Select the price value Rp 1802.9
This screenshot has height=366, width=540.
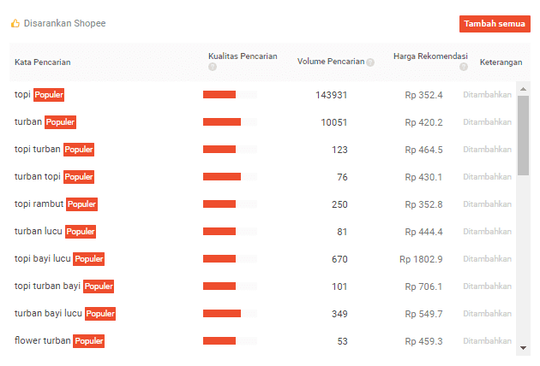pyautogui.click(x=421, y=259)
